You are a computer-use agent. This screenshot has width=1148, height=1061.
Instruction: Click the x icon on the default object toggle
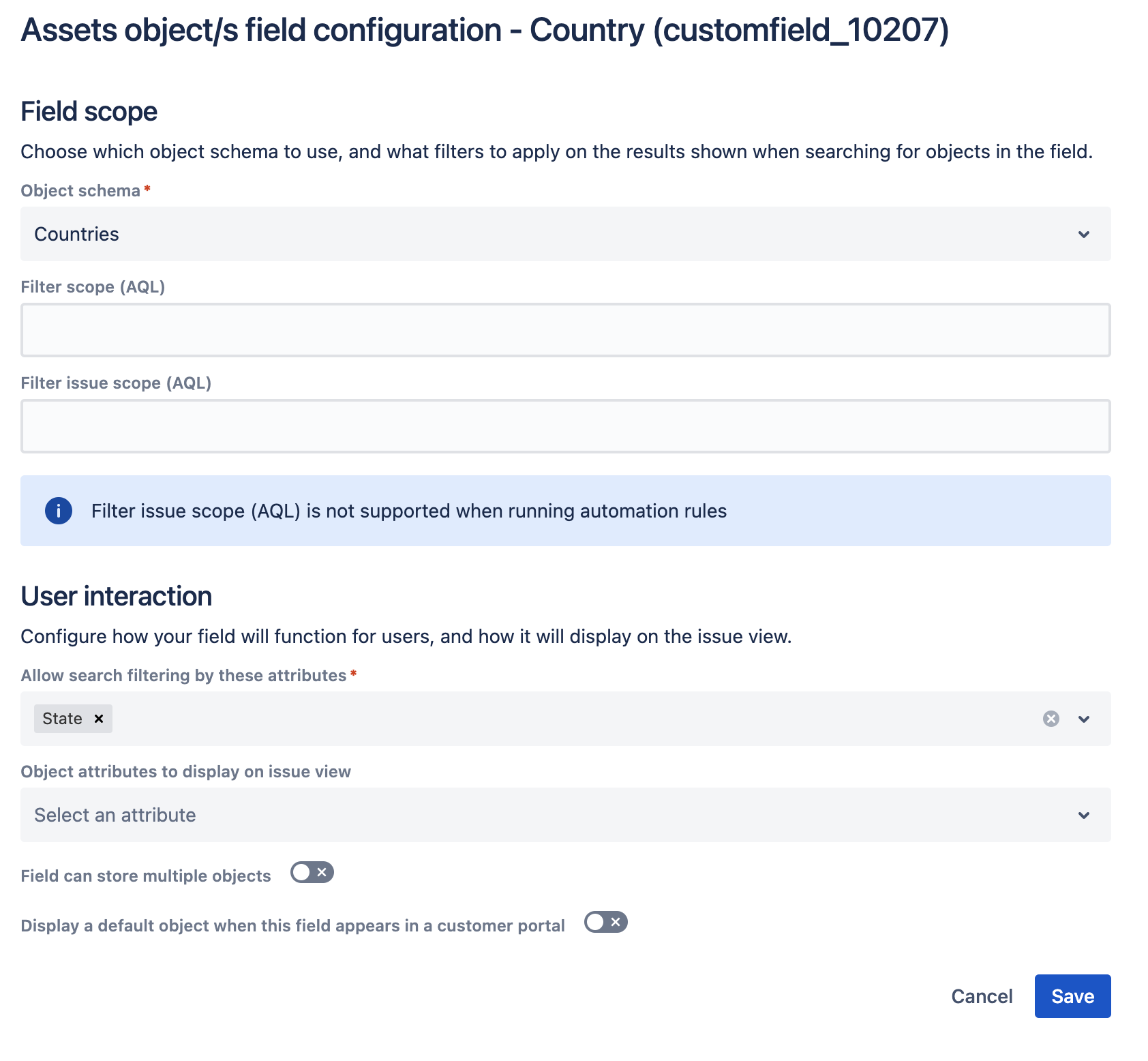(x=616, y=923)
